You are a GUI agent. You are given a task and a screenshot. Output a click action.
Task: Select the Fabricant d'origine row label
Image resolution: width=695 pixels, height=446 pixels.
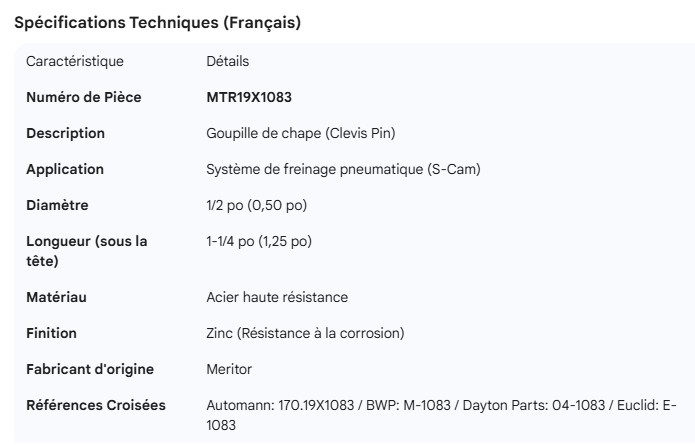(x=90, y=369)
